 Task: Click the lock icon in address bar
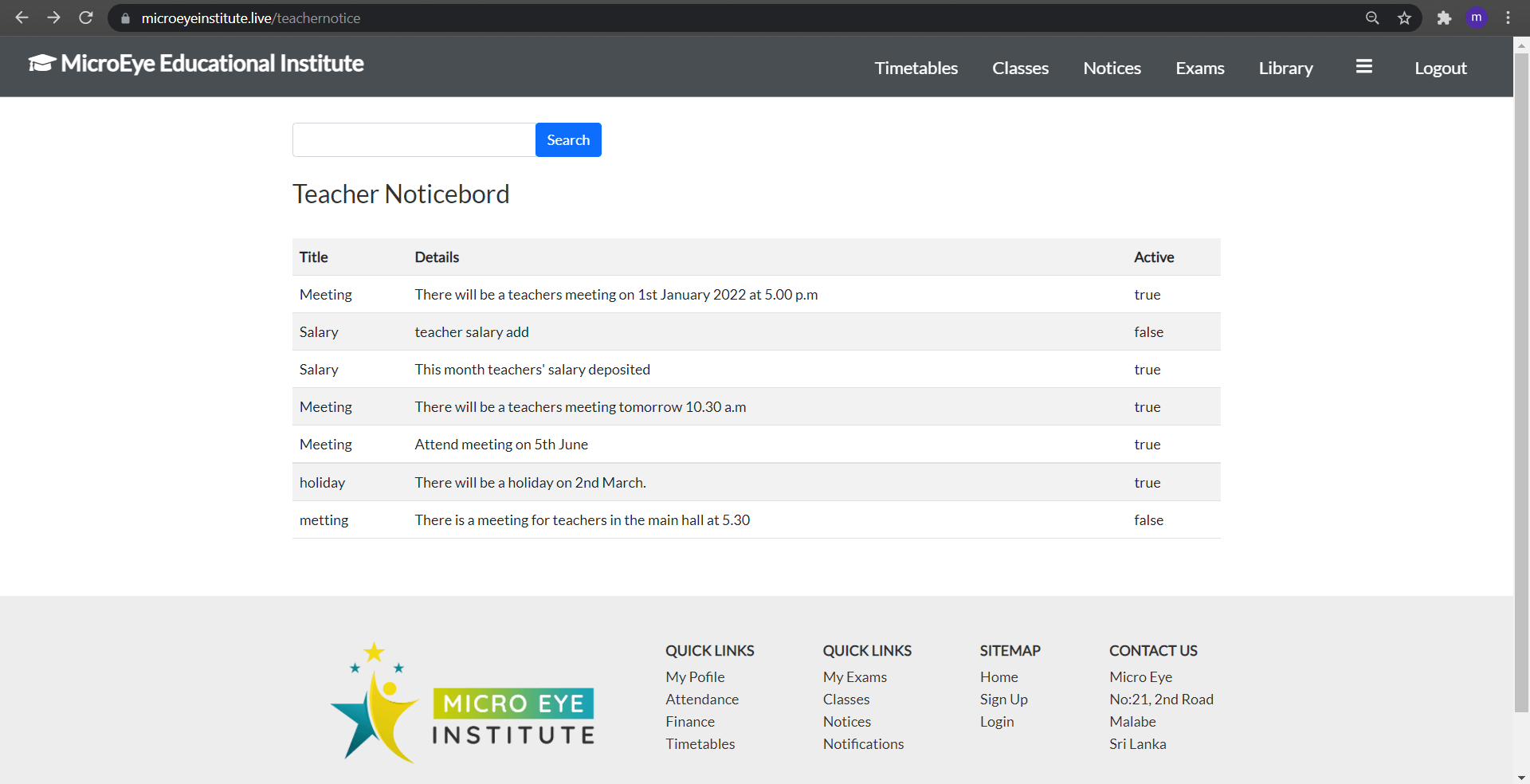click(x=125, y=18)
